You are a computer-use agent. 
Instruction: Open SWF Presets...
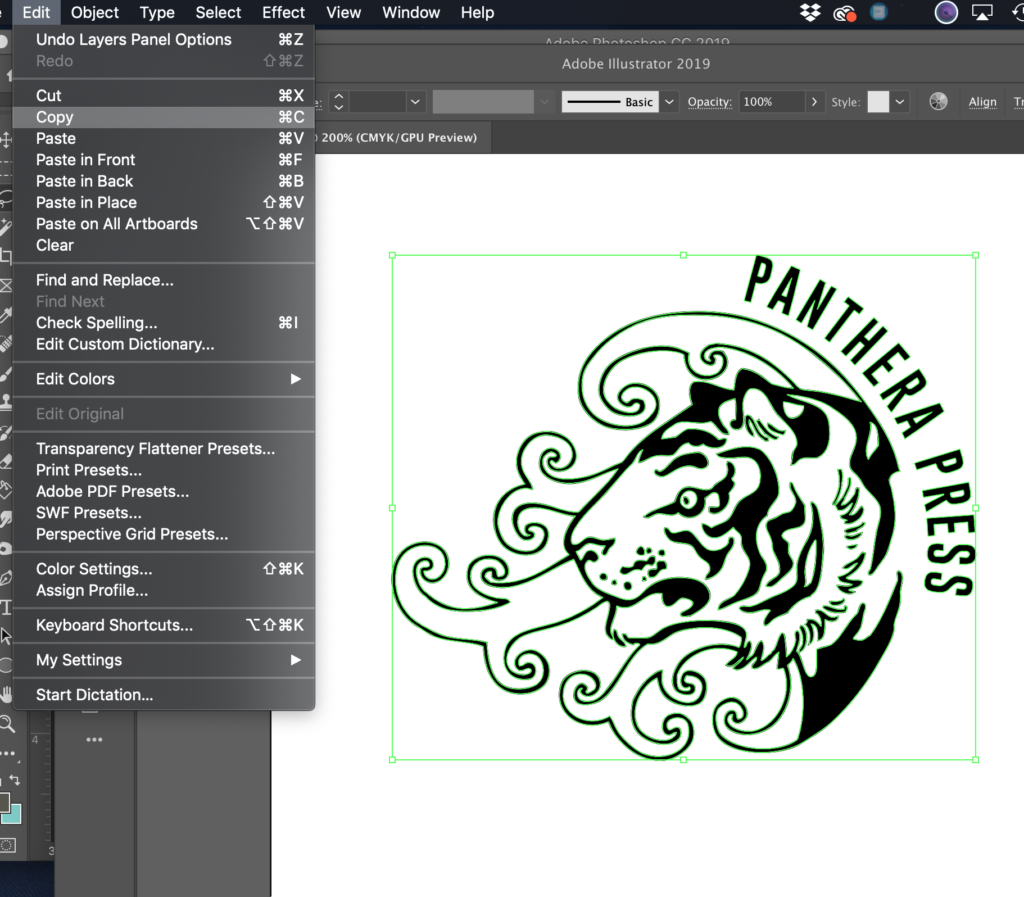tap(163, 513)
